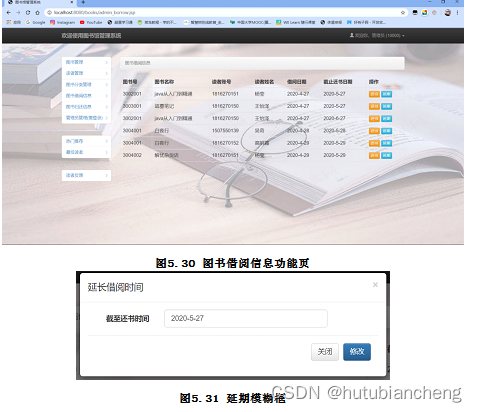Select reader number cell 1816270152
This screenshot has width=477, height=412.
[225, 143]
